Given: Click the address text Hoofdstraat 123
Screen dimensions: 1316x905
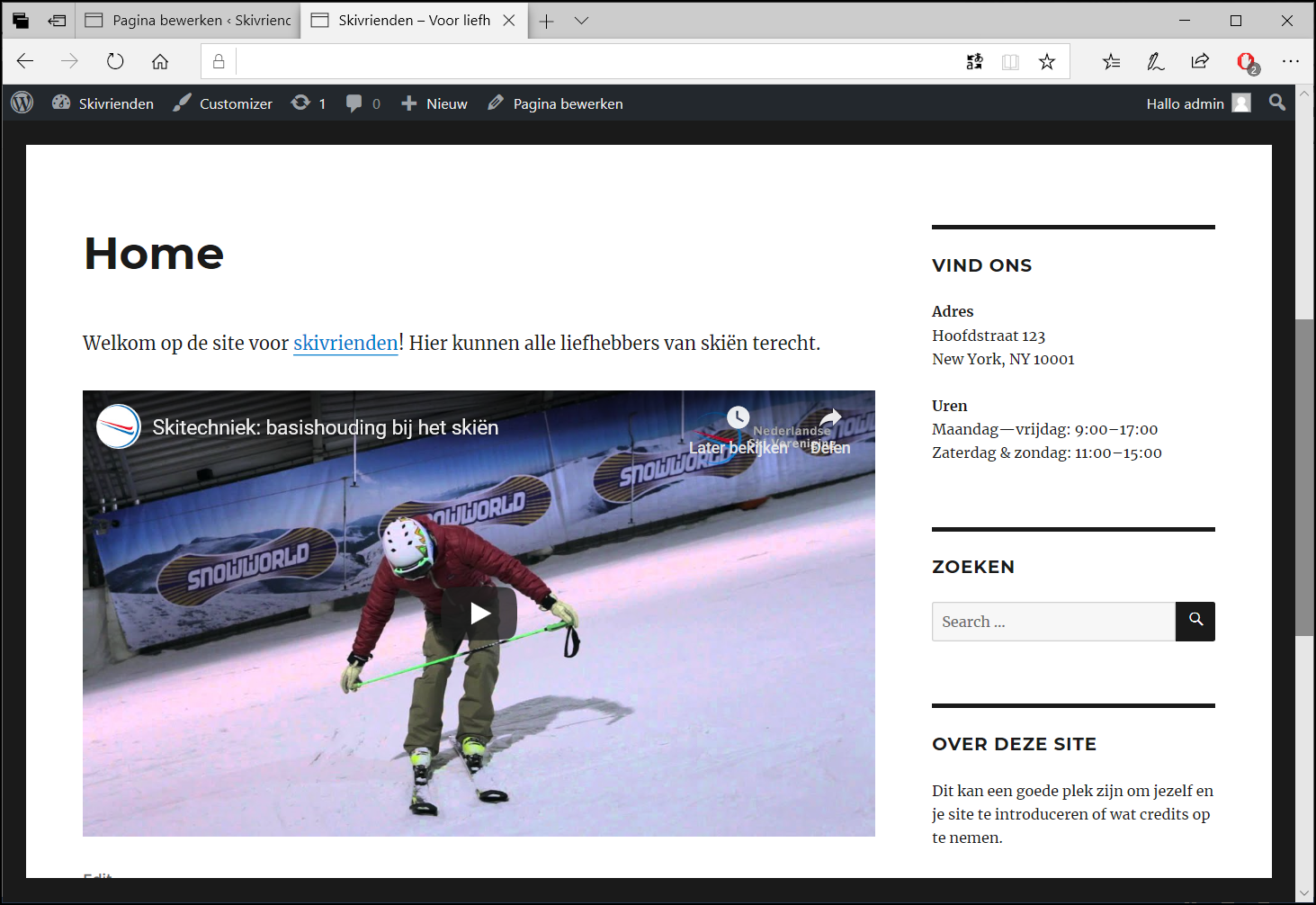Looking at the screenshot, I should pyautogui.click(x=989, y=336).
